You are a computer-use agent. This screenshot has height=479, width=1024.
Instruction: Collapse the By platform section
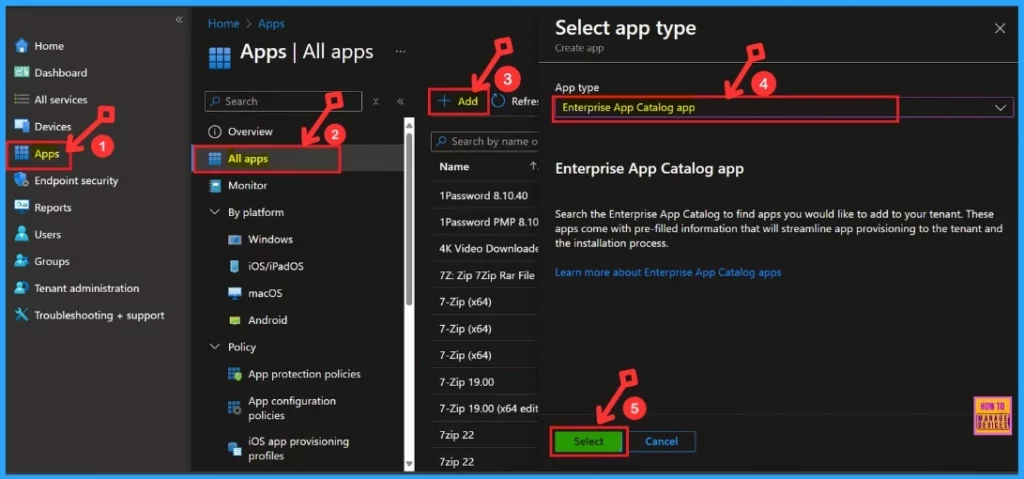214,212
